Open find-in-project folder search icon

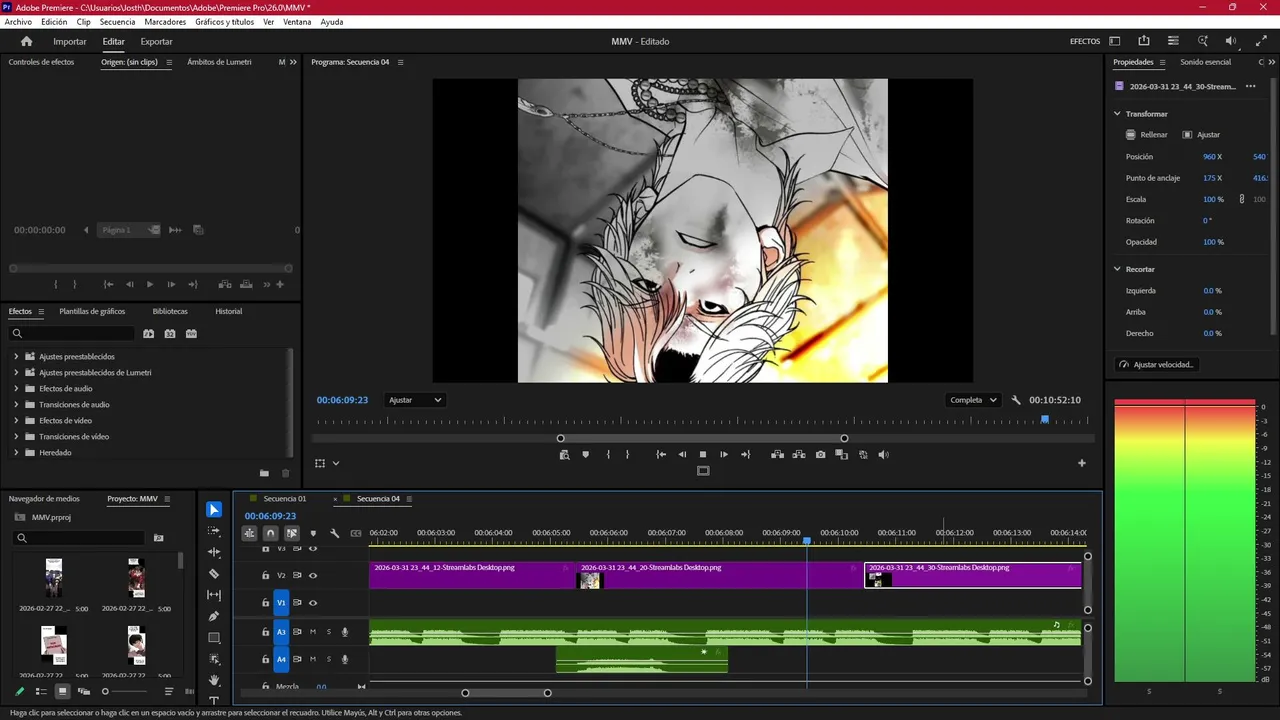click(158, 538)
